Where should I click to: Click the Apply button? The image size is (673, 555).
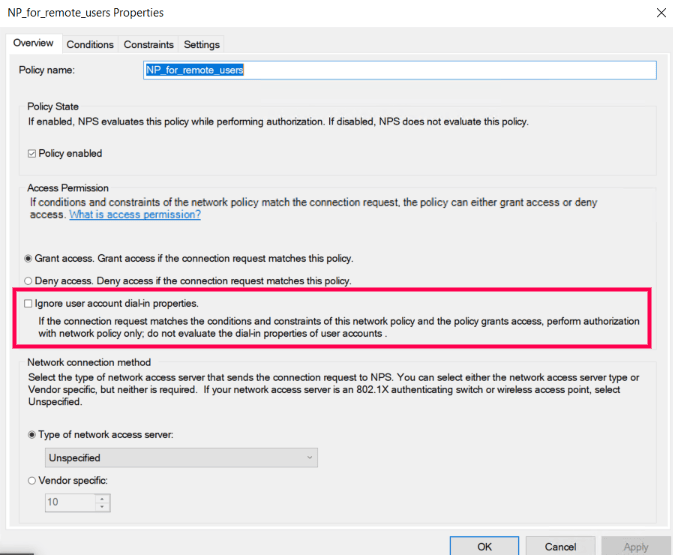(x=635, y=546)
